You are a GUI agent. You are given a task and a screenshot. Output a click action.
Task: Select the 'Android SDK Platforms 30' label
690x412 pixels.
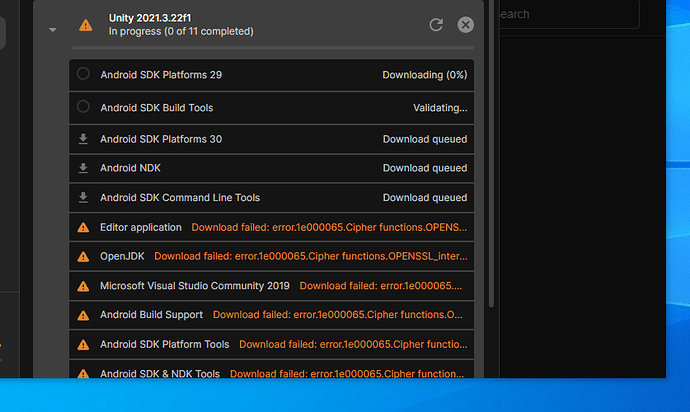coord(161,139)
